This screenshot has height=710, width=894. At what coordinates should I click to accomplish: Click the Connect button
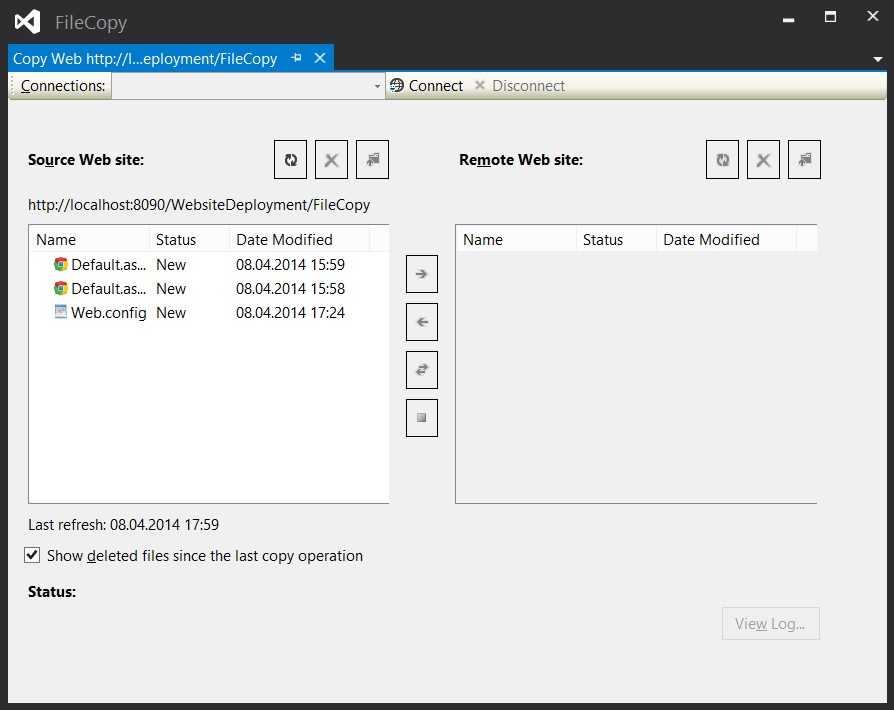click(x=426, y=86)
